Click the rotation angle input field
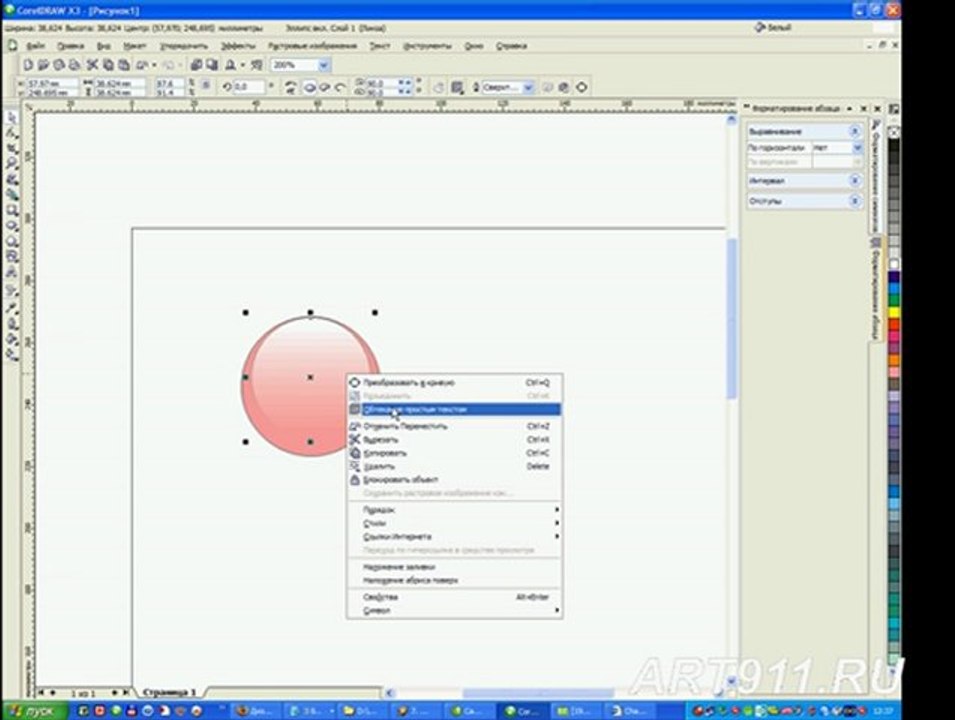 click(248, 87)
